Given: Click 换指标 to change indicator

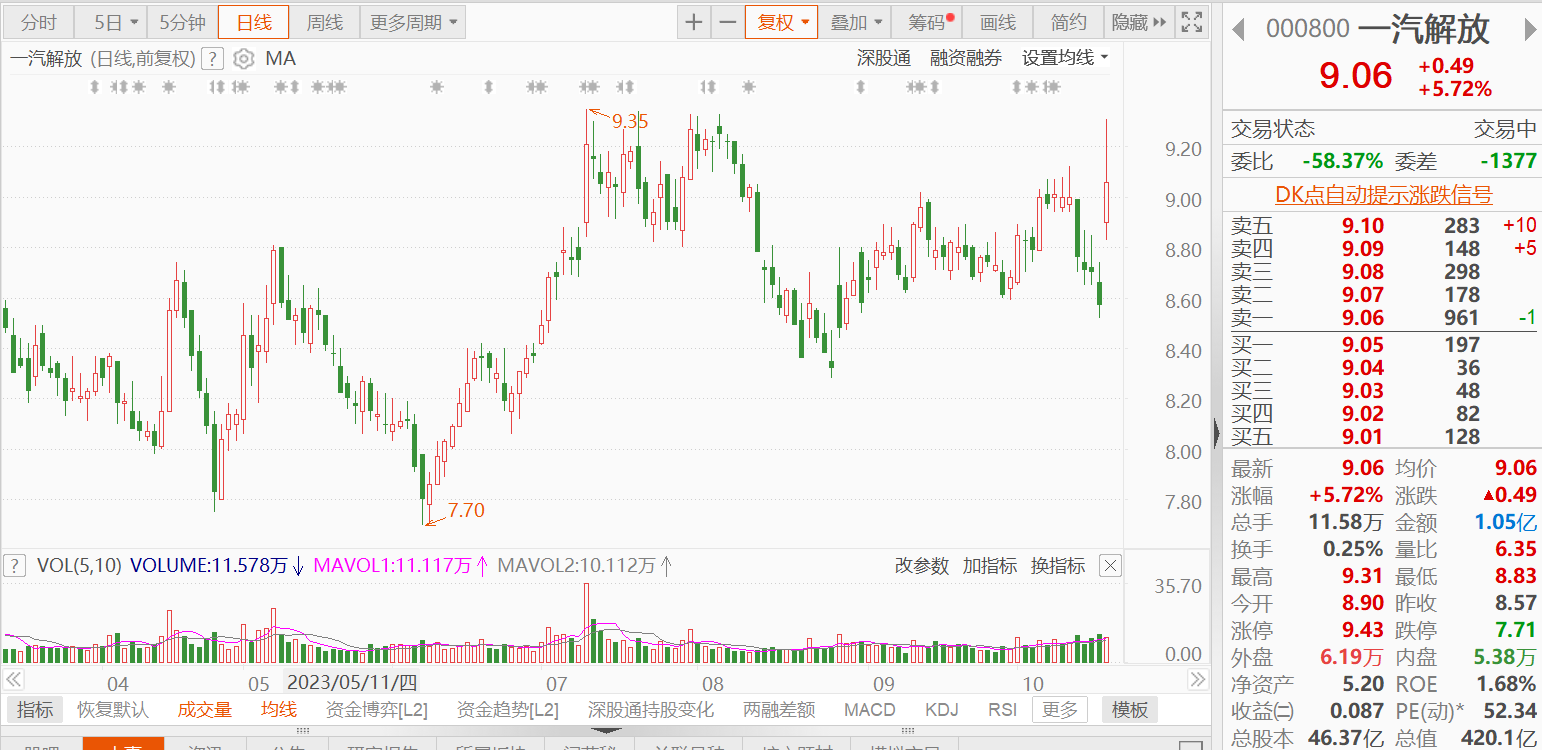Looking at the screenshot, I should point(1058,566).
